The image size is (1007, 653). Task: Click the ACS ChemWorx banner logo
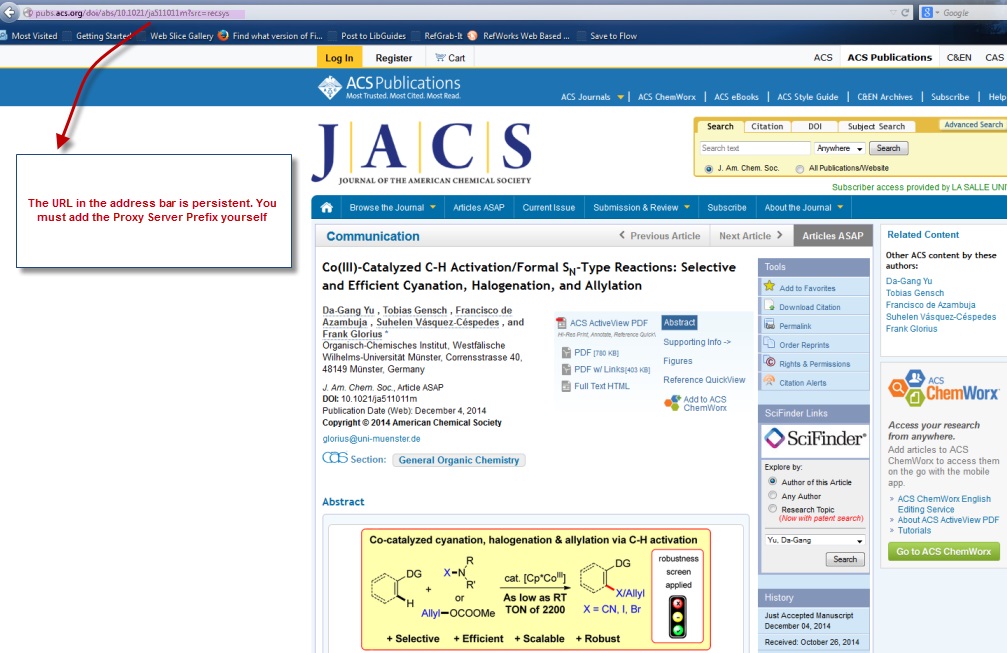coord(943,388)
